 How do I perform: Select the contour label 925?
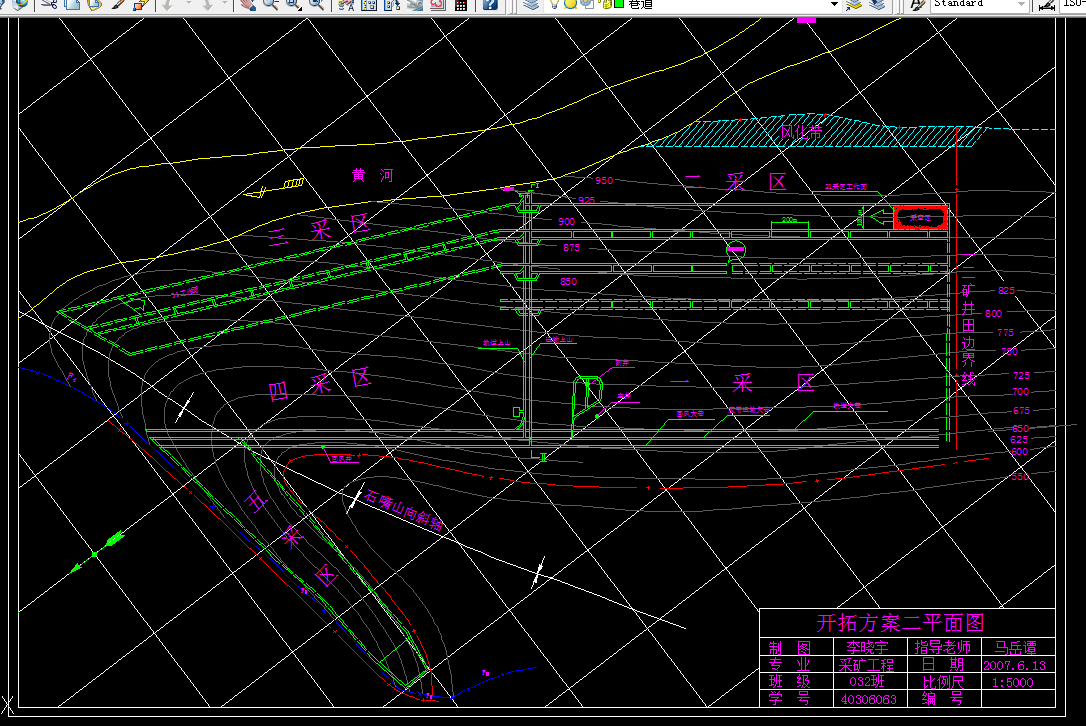(587, 200)
